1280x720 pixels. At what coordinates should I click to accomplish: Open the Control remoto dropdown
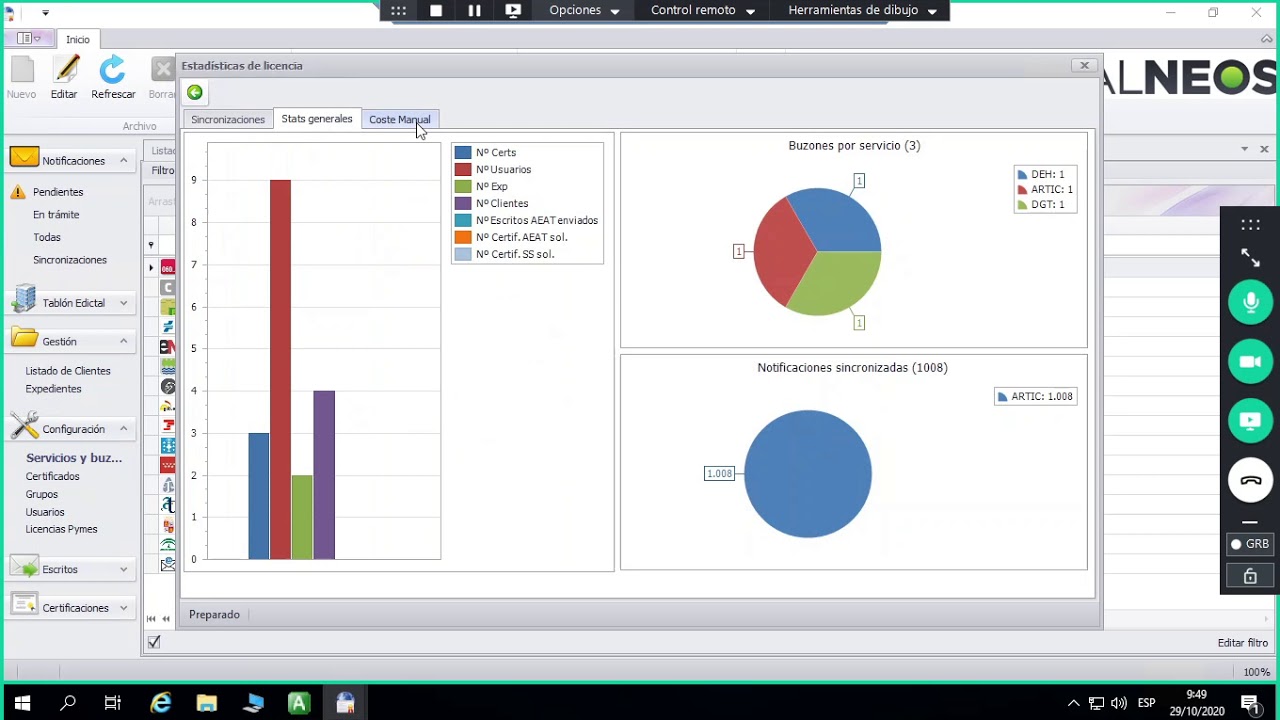(702, 10)
